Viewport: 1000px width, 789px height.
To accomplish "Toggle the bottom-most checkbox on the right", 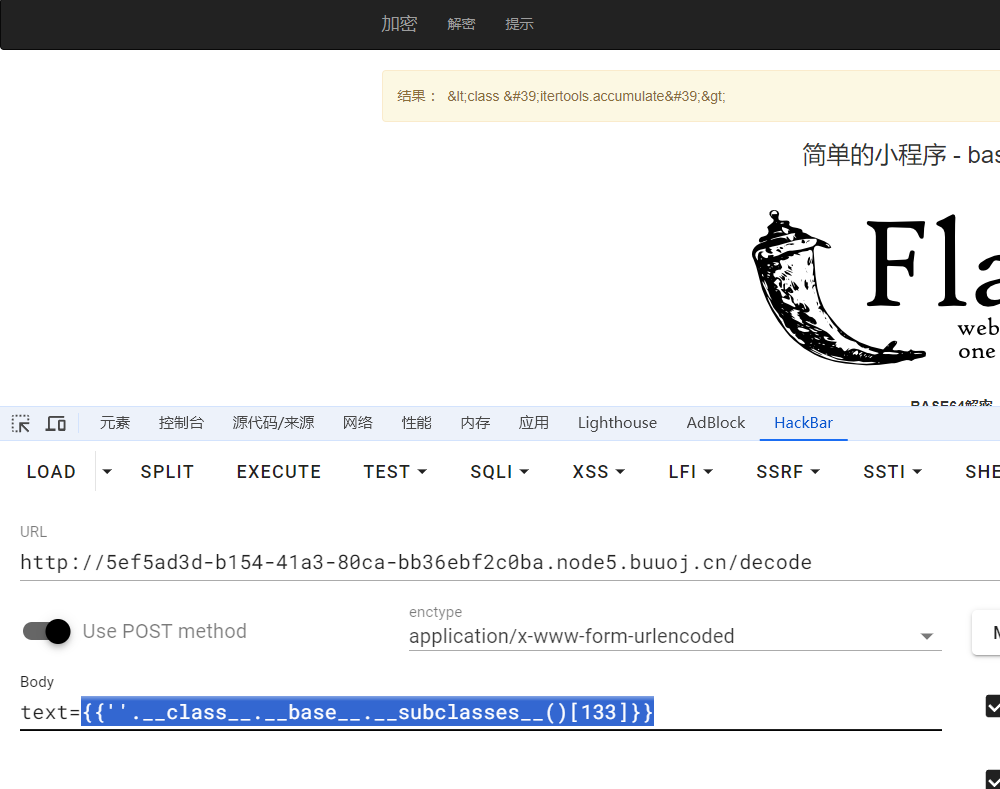I will [x=993, y=779].
